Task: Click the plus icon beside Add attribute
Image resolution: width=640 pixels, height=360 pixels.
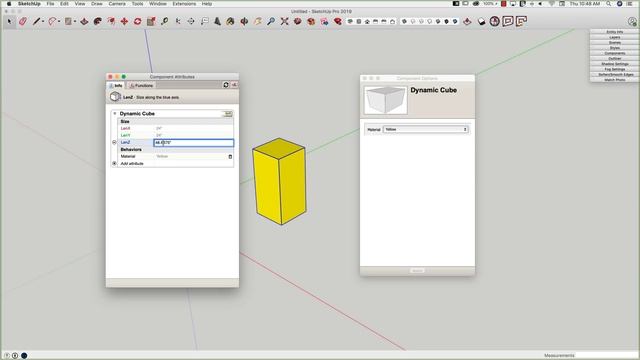Action: pyautogui.click(x=114, y=163)
